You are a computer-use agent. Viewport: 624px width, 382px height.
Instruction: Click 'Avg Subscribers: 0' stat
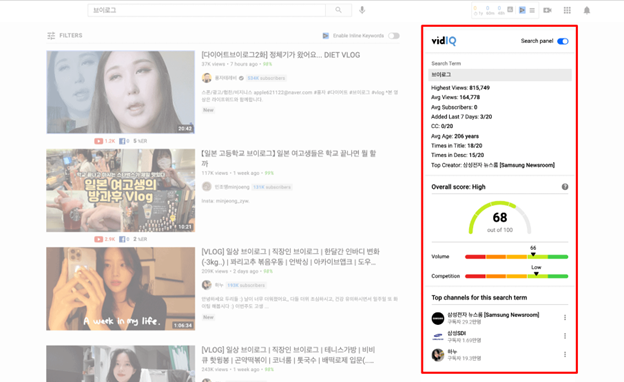pos(454,107)
